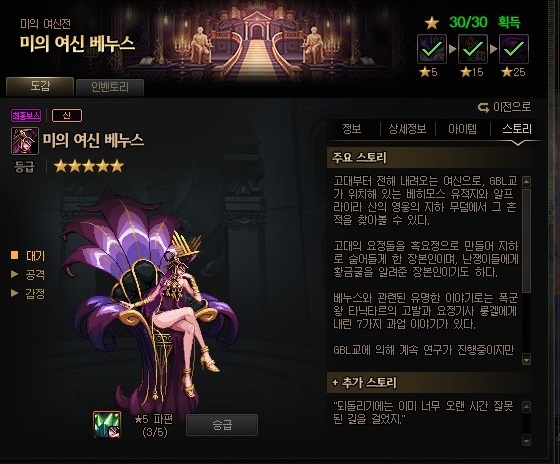Click the main story scrollbar thumb

(526, 241)
